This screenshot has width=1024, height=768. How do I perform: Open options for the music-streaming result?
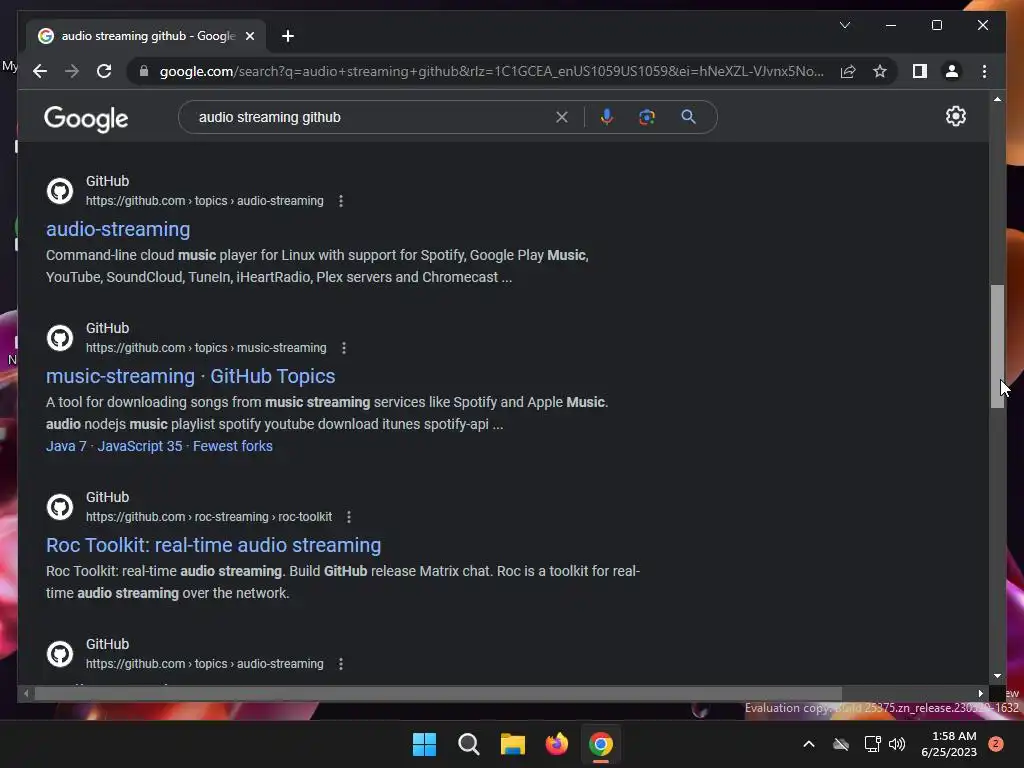(344, 348)
